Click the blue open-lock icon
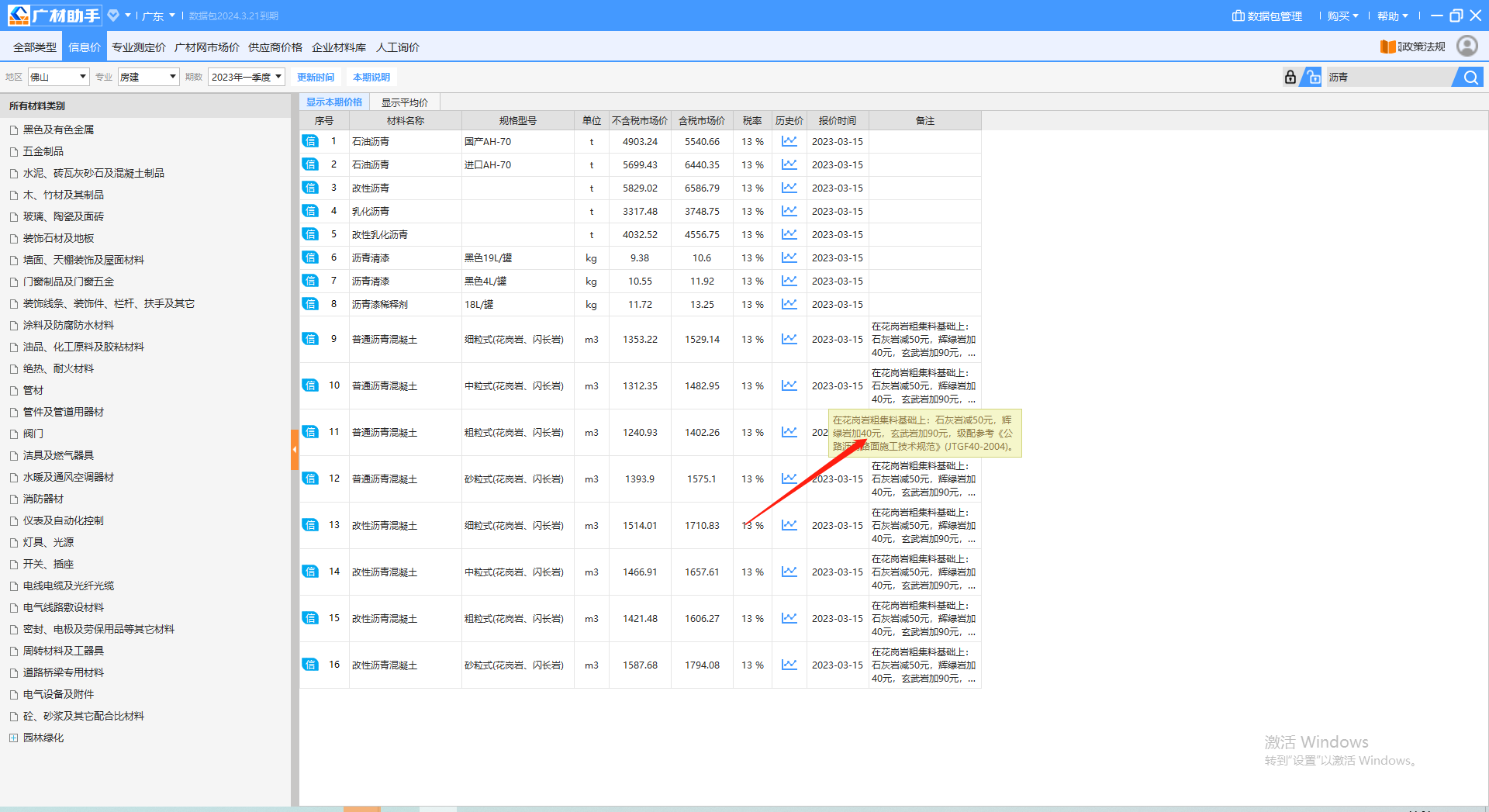Image resolution: width=1489 pixels, height=812 pixels. tap(1311, 77)
